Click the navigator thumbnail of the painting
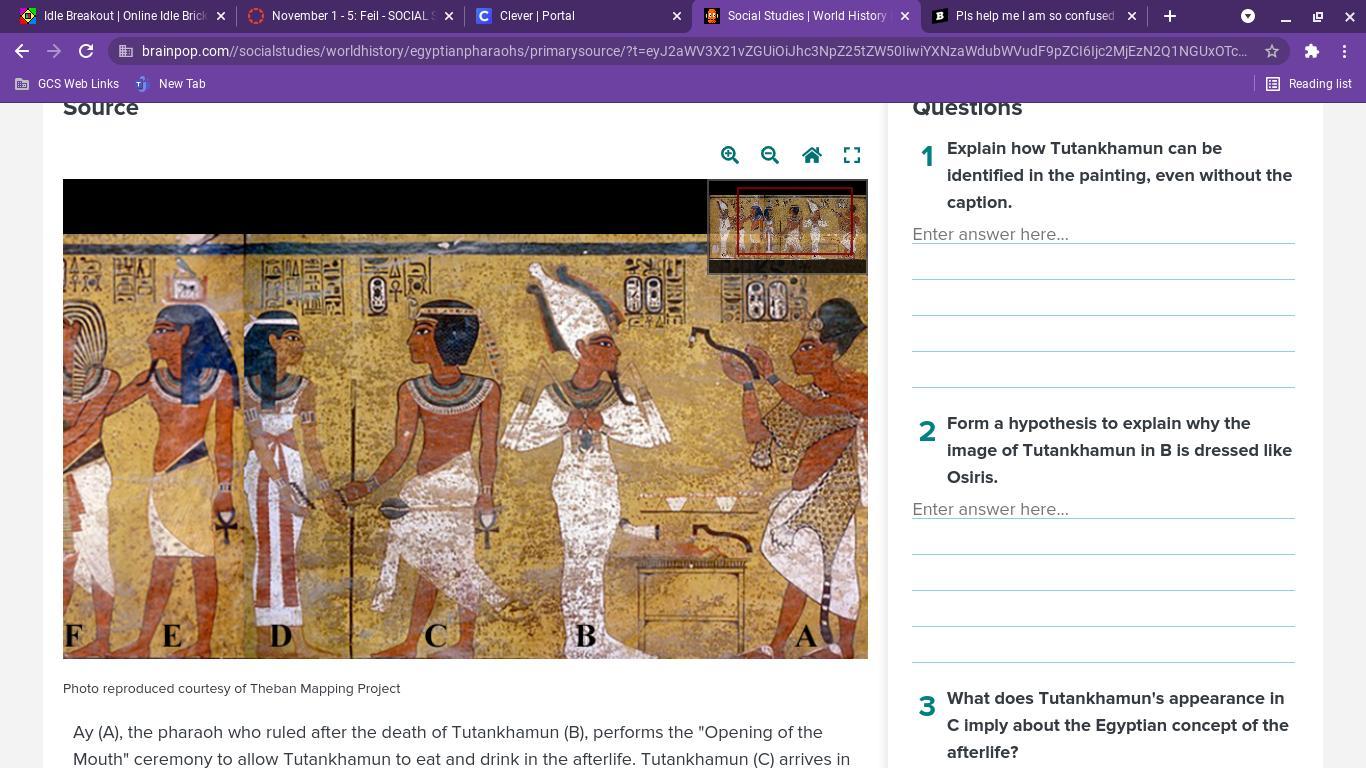This screenshot has height=768, width=1366. (788, 226)
